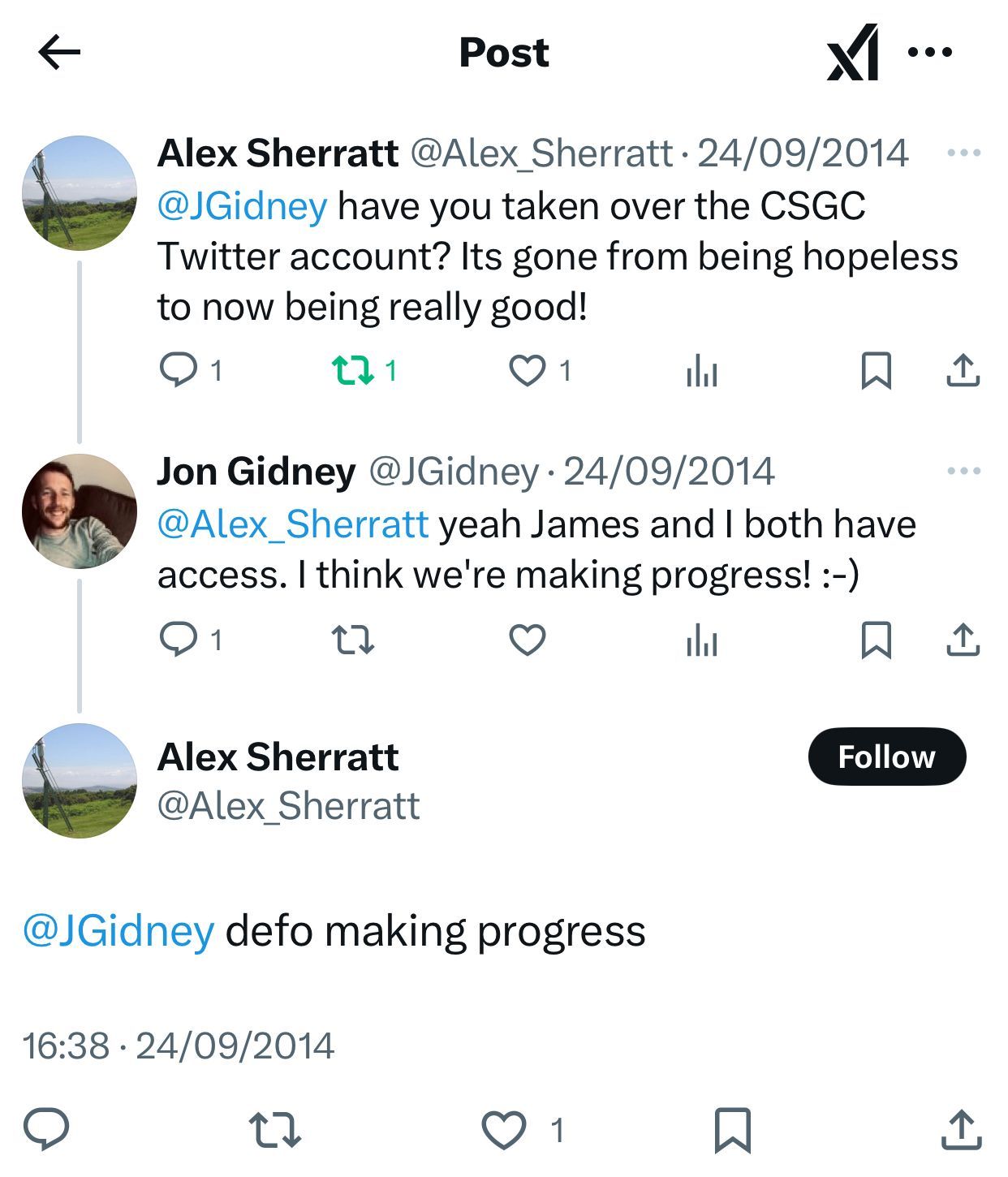The width and height of the screenshot is (1008, 1177).
Task: Open more options on Alex Sherratt's first tweet
Action: (964, 153)
